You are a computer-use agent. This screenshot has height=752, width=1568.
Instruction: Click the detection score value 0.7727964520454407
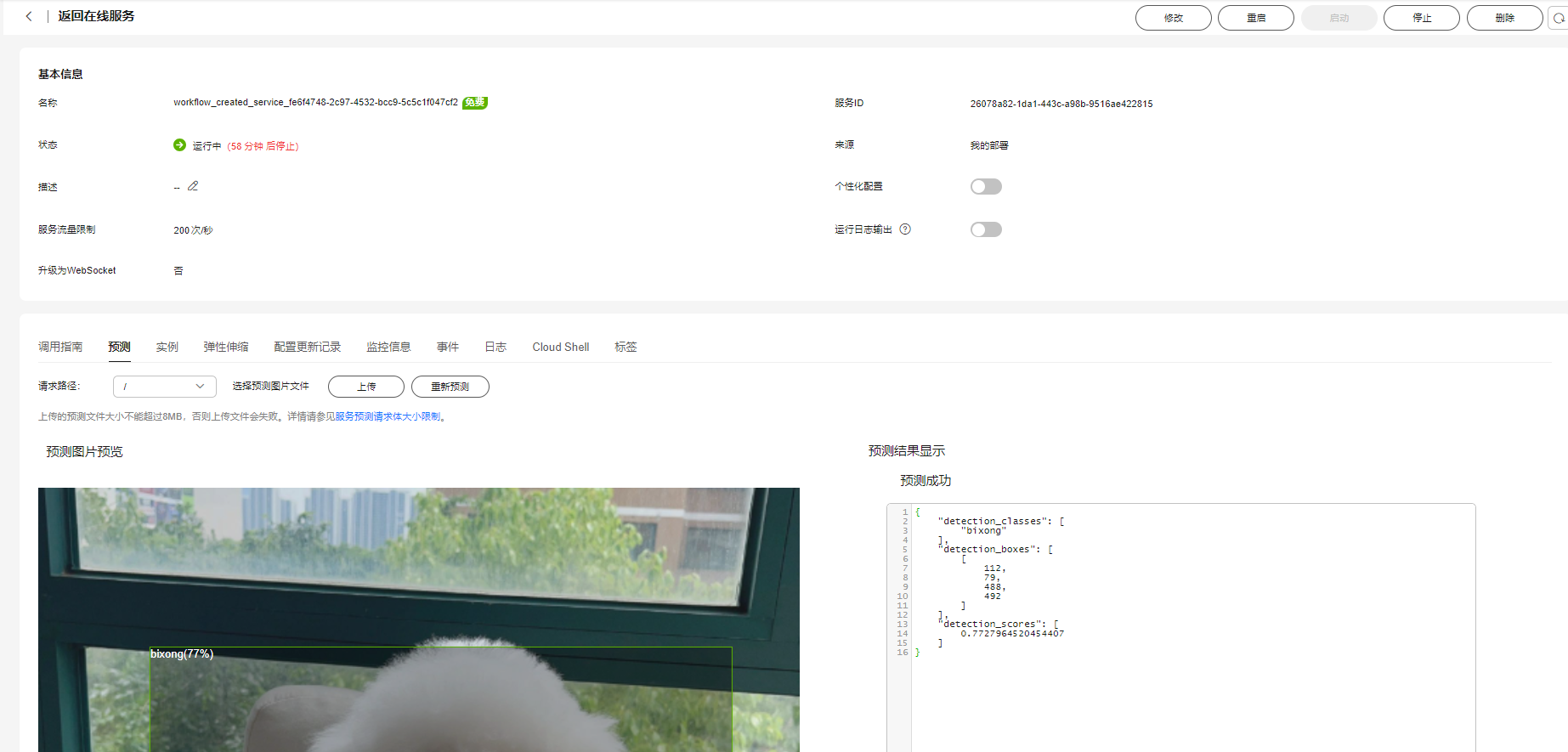tap(1012, 634)
